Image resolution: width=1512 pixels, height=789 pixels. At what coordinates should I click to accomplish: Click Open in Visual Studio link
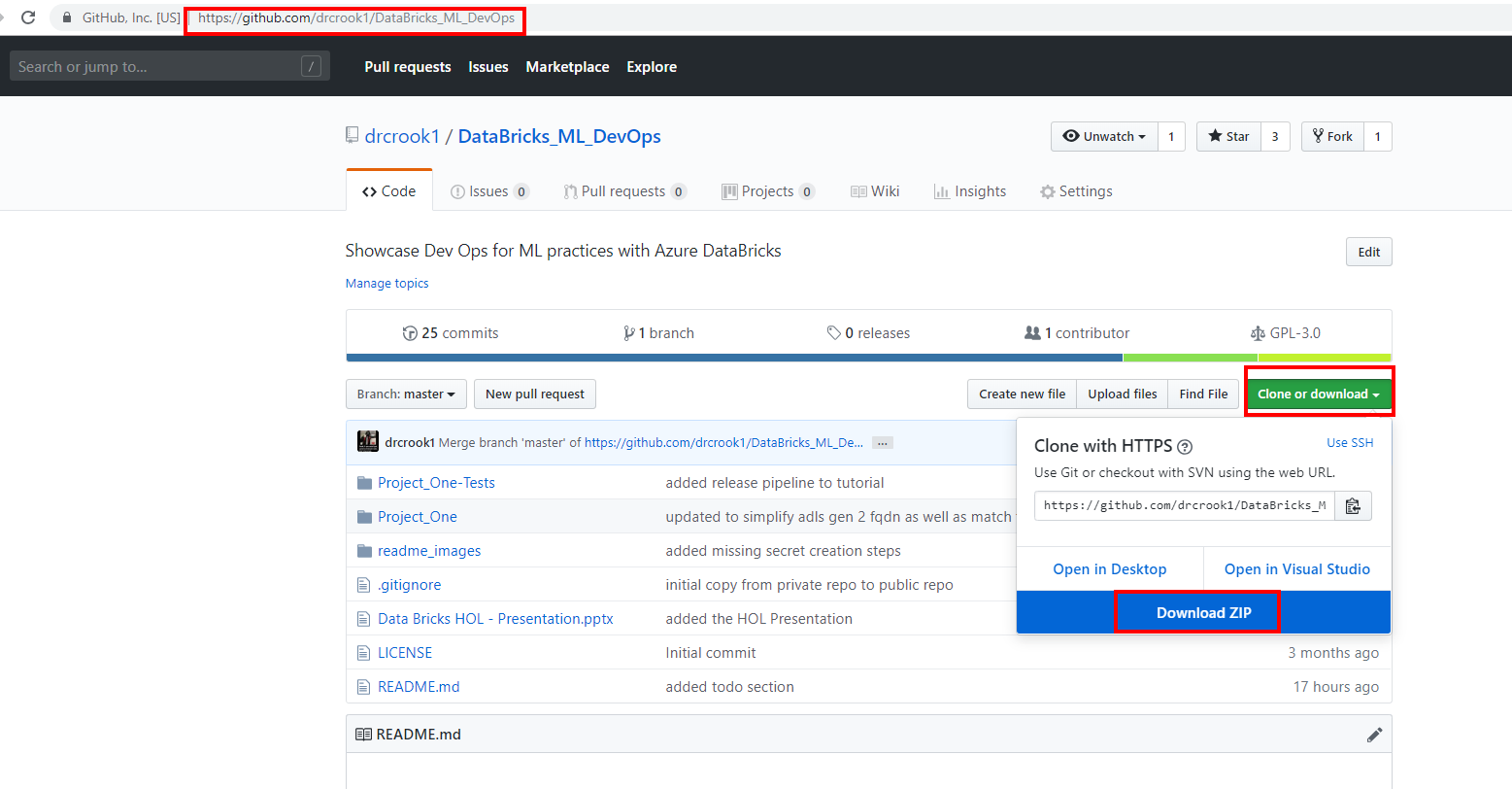tap(1297, 569)
